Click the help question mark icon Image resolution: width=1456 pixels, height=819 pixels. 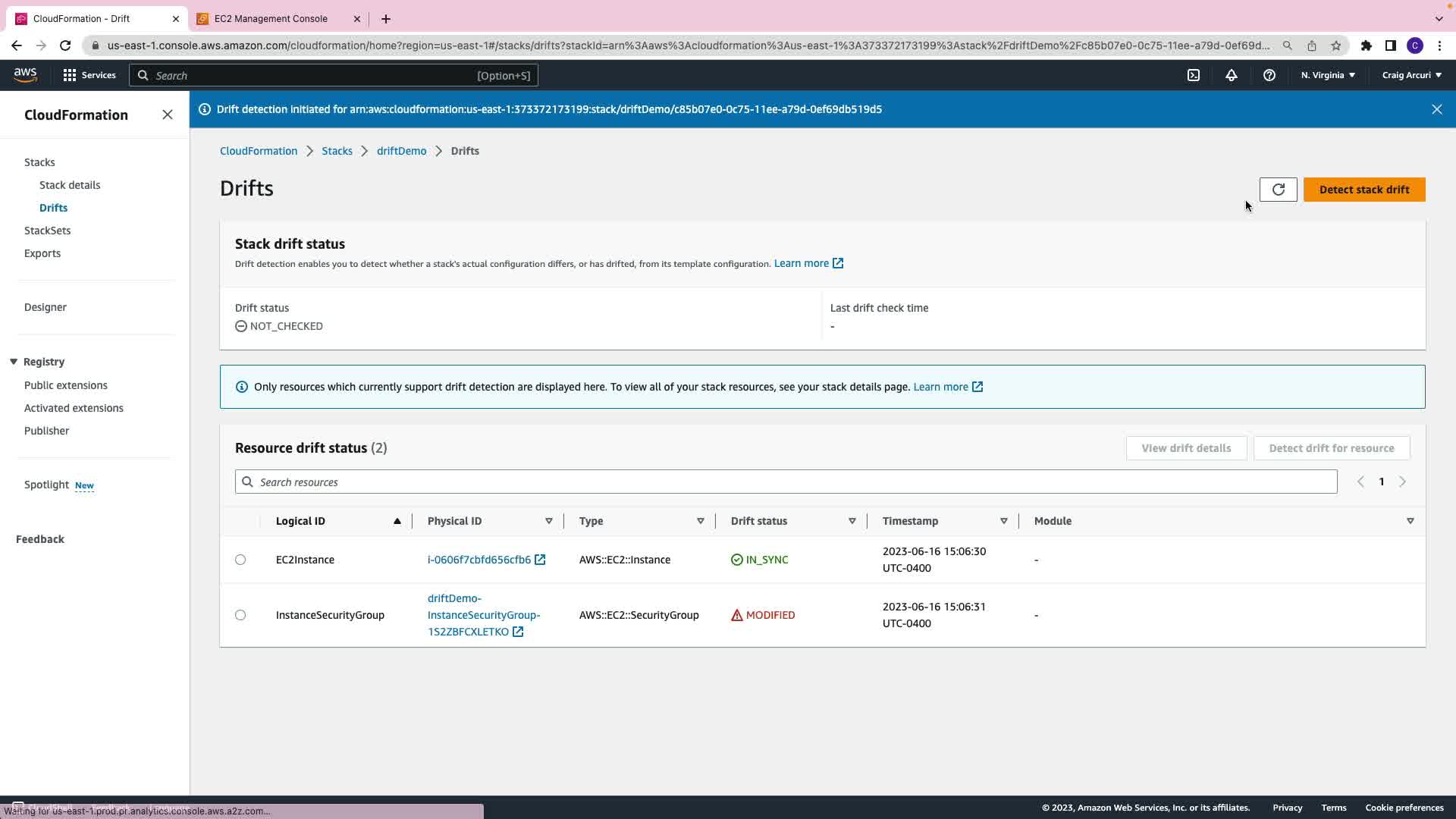click(x=1269, y=75)
